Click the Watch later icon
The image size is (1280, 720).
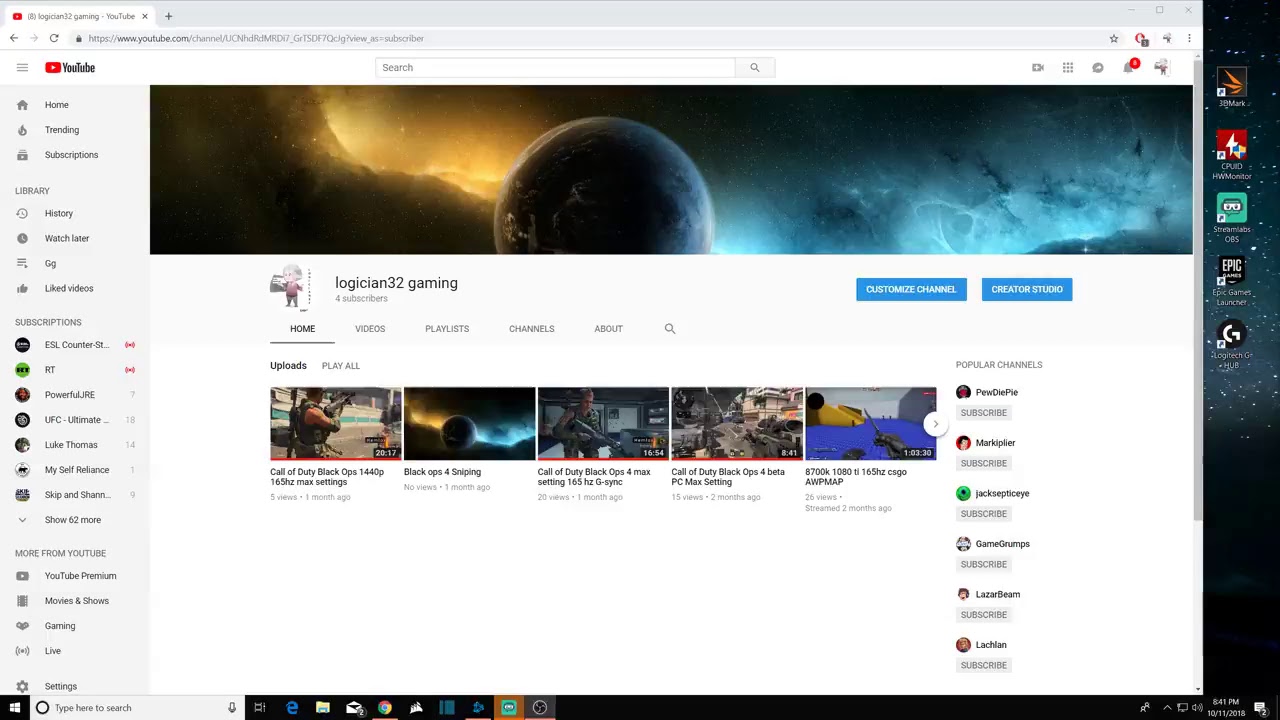(22, 238)
